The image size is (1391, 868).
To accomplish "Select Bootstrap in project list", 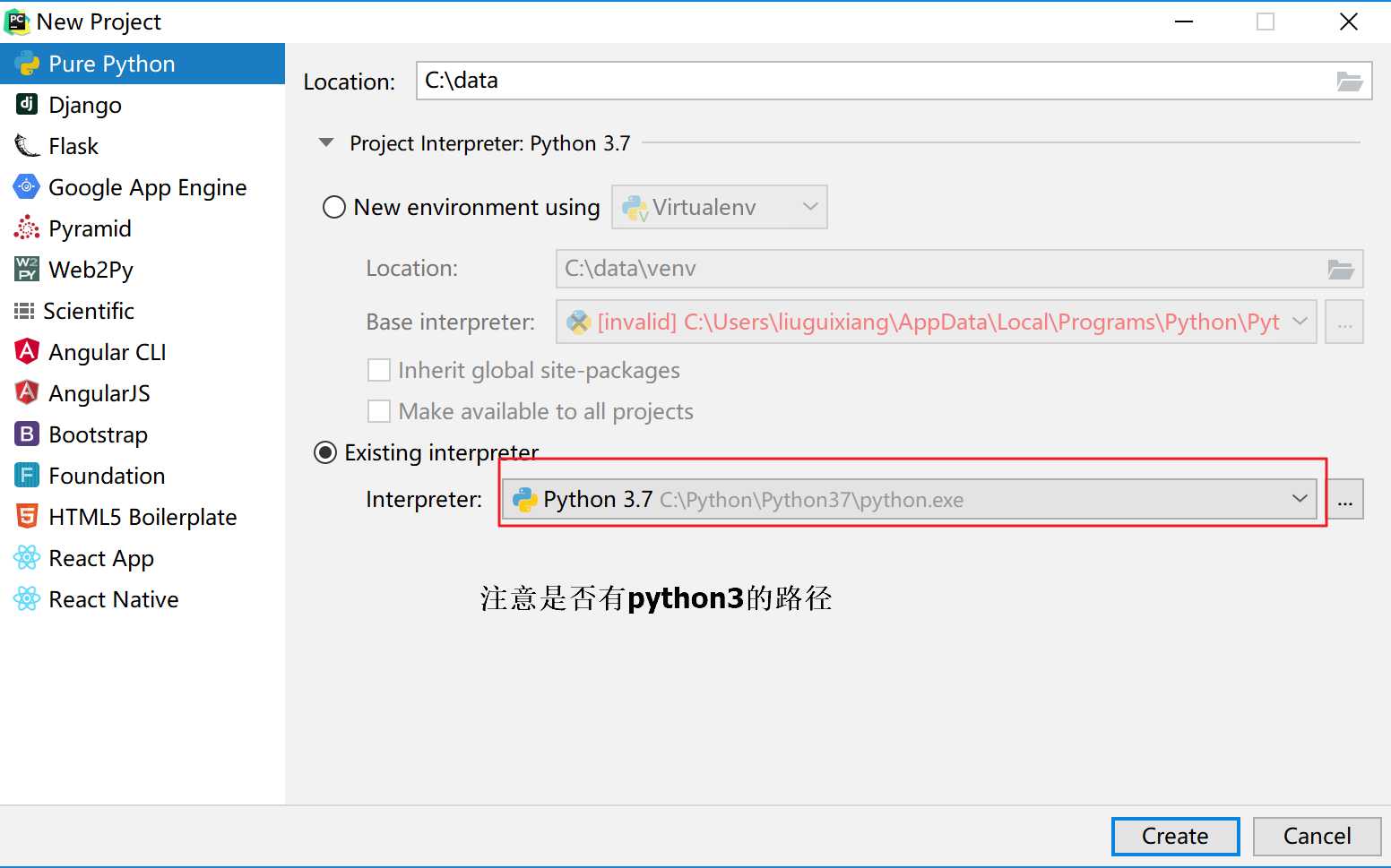I will (x=143, y=434).
